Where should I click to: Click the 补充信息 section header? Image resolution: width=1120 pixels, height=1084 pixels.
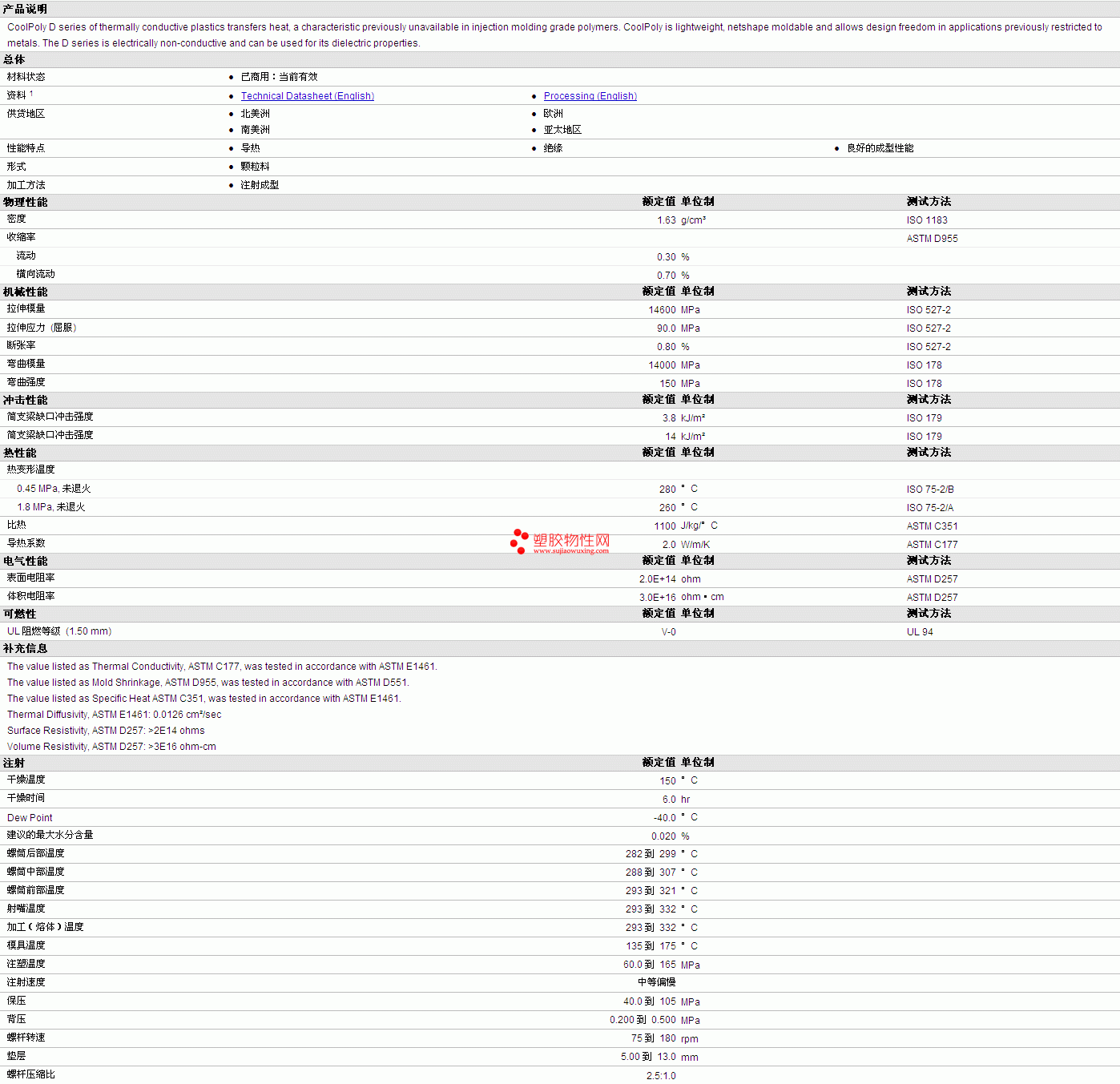25,648
